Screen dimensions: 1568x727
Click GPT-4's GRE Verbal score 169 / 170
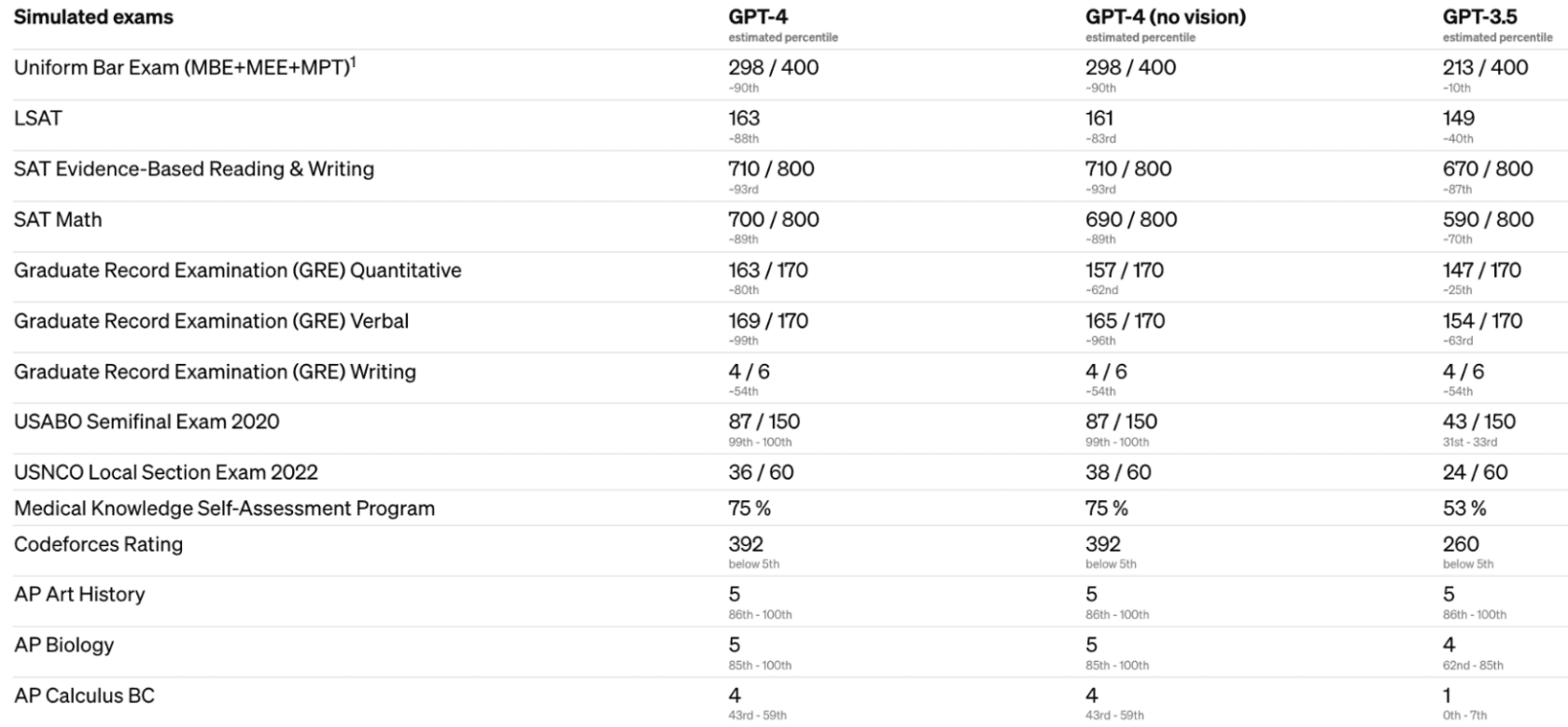tap(767, 321)
